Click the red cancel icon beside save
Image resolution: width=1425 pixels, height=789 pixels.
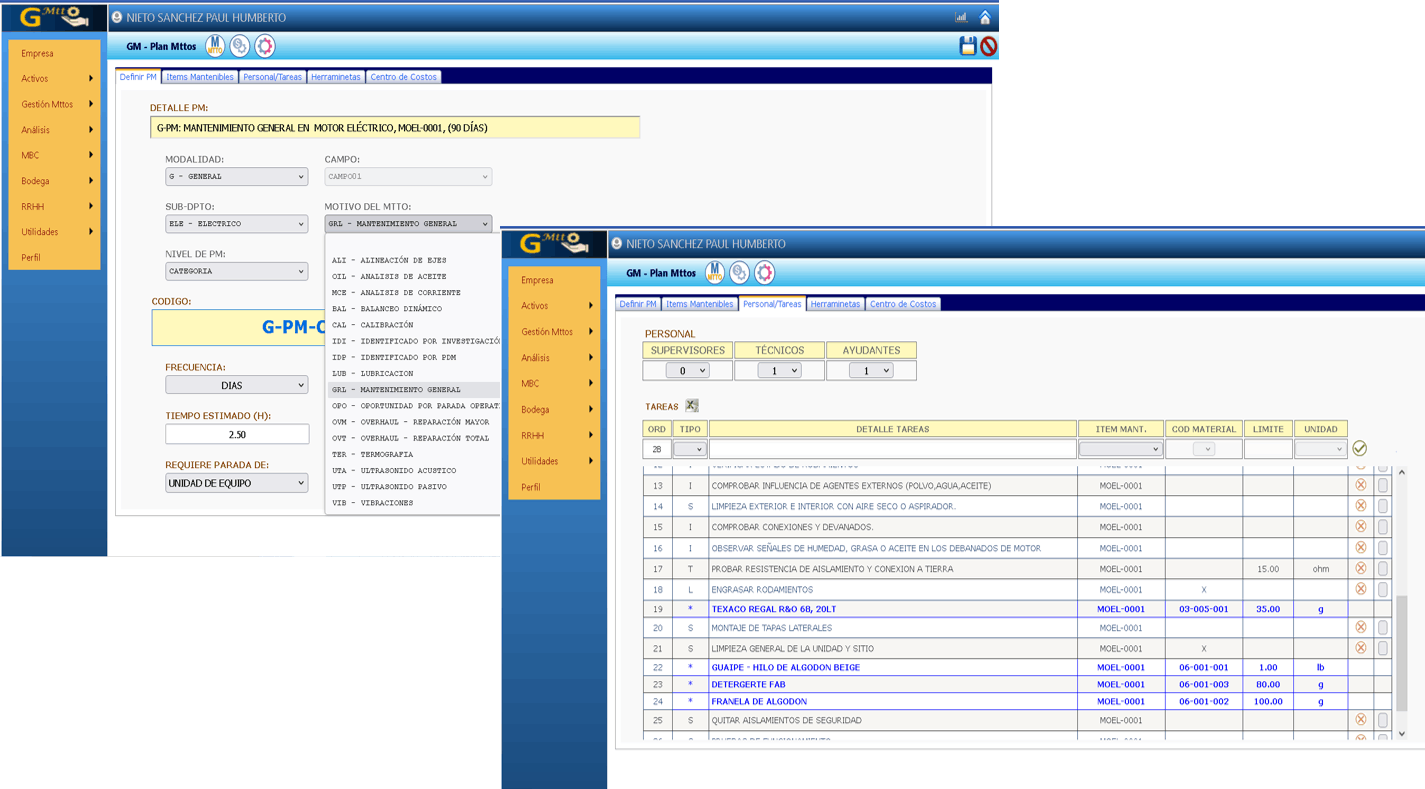(989, 46)
